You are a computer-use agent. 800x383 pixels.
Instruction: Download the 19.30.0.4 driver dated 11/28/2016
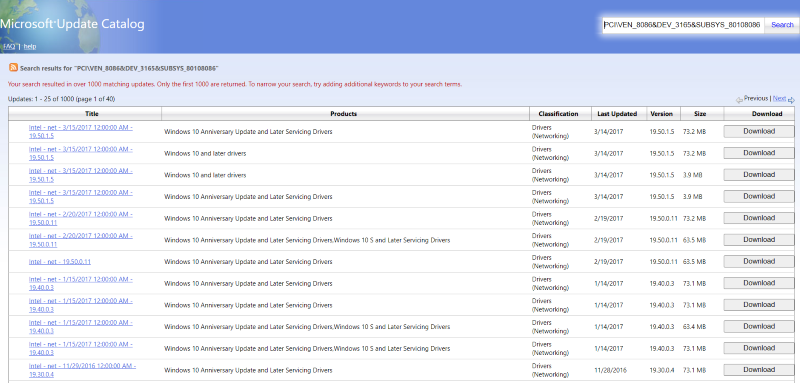point(759,370)
